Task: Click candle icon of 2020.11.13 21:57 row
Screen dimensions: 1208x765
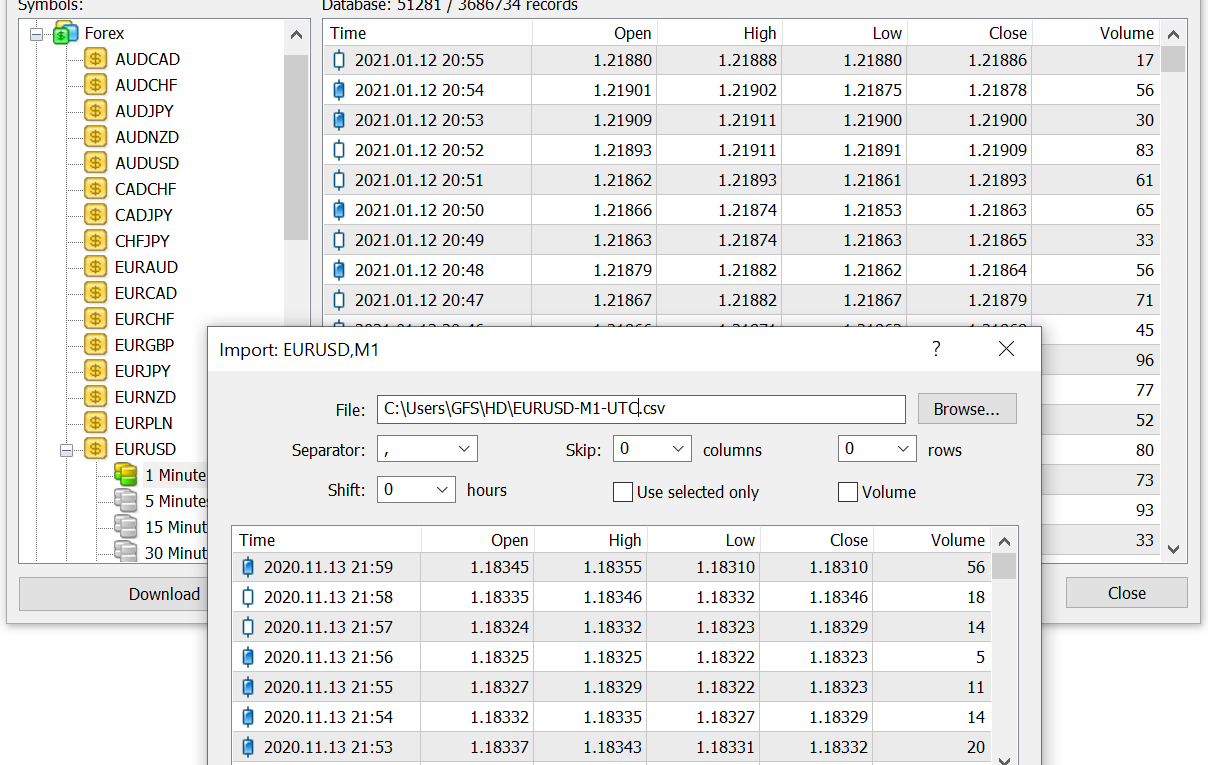Action: coord(248,627)
